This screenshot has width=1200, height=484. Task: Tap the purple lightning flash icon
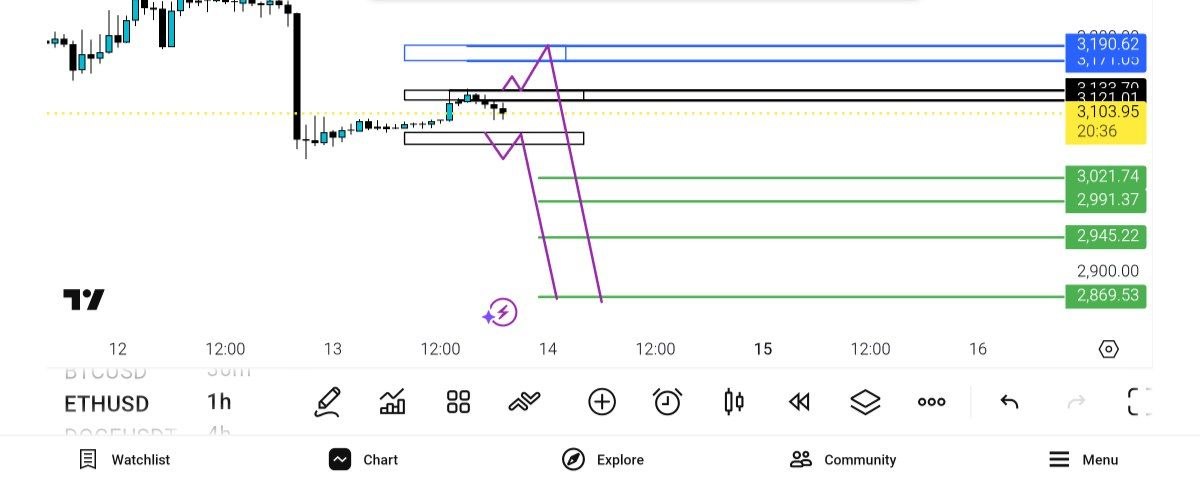pyautogui.click(x=502, y=312)
